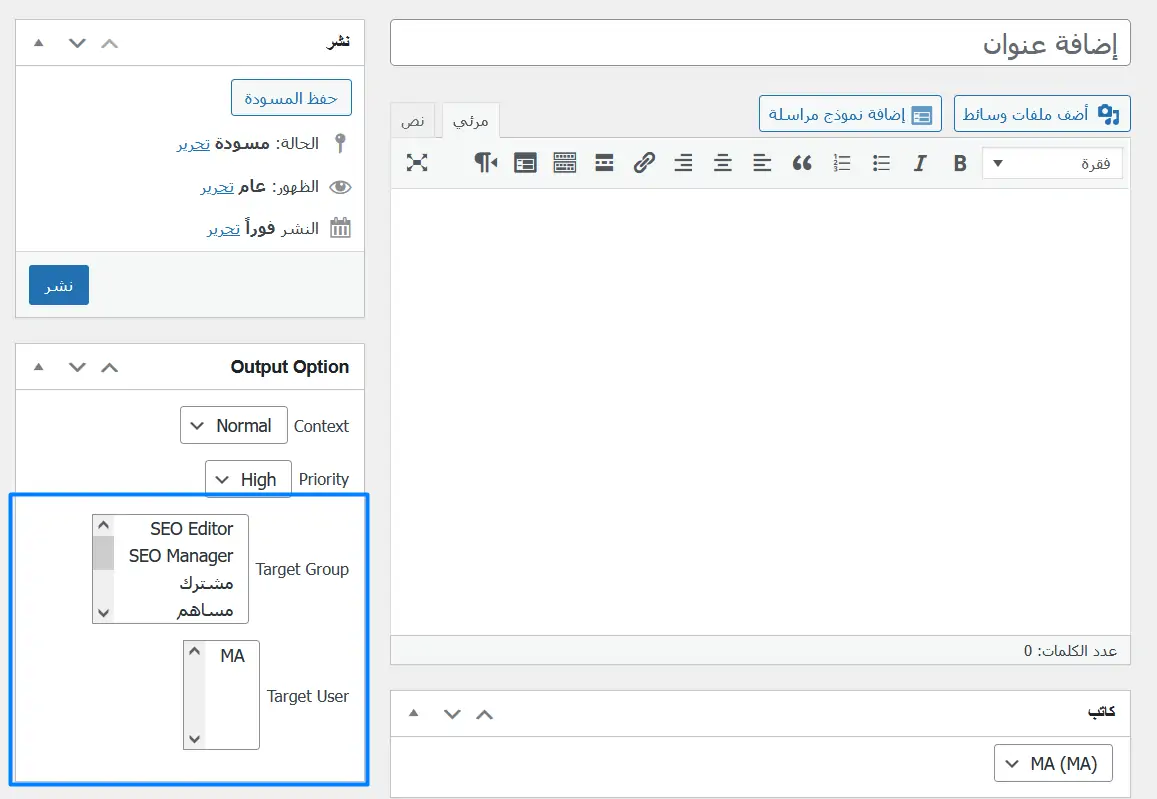Open the insert link tool

pyautogui.click(x=644, y=163)
